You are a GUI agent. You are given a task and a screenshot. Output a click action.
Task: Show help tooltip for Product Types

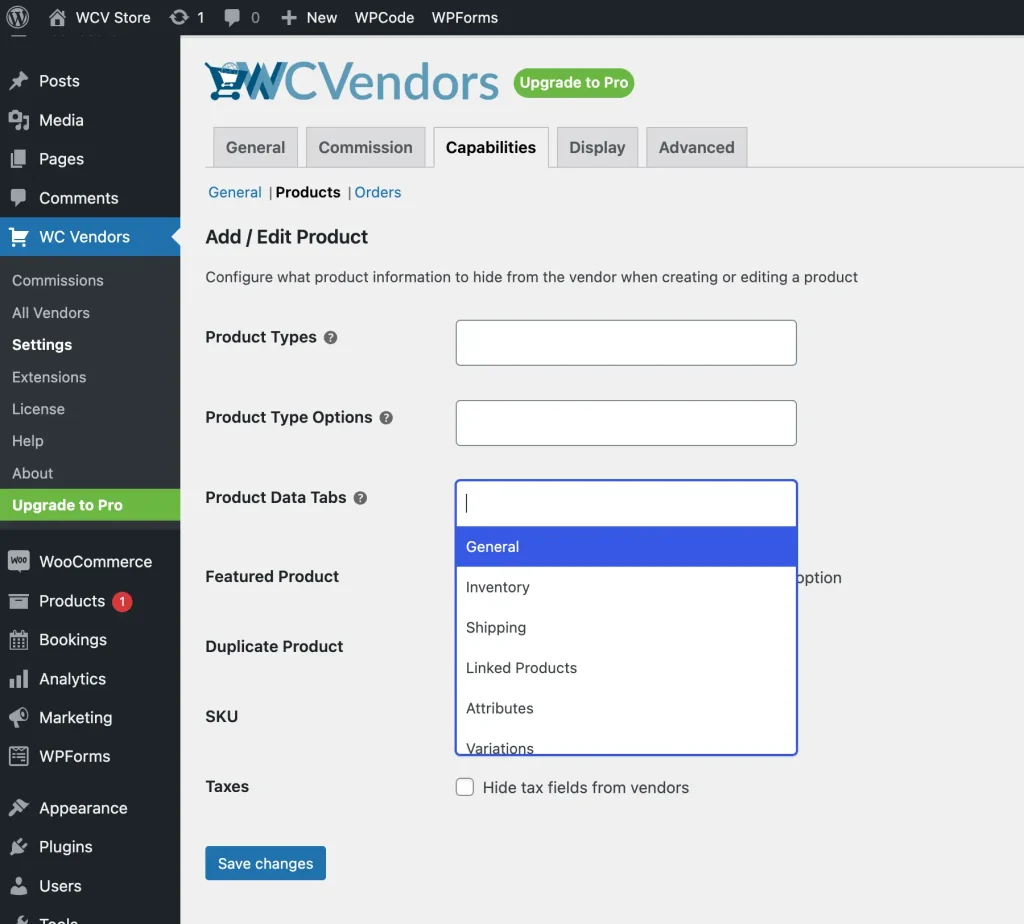point(330,338)
